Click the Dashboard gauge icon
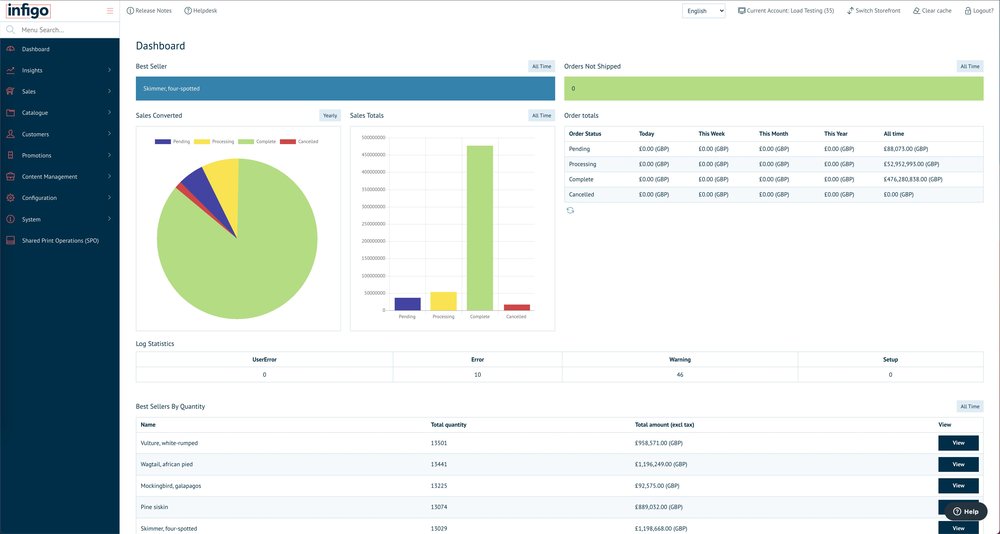Image resolution: width=1000 pixels, height=534 pixels. tap(10, 49)
